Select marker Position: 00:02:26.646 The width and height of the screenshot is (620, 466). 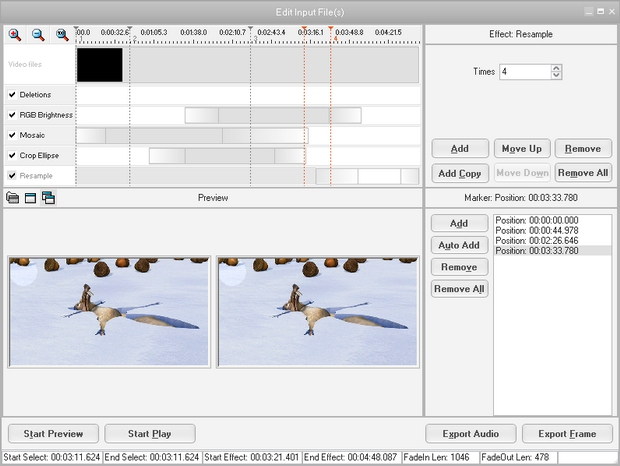(x=552, y=241)
